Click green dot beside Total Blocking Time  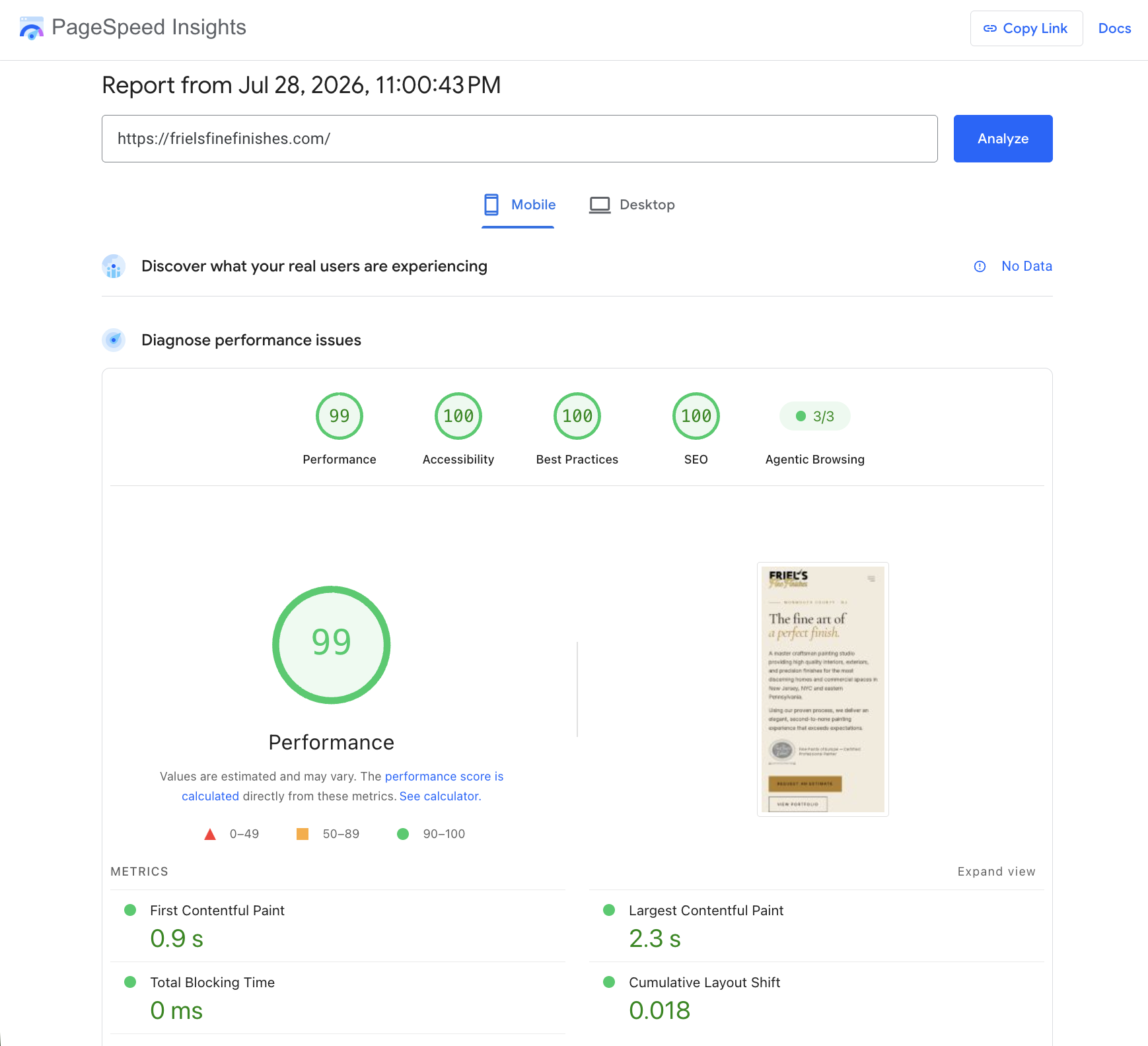130,982
